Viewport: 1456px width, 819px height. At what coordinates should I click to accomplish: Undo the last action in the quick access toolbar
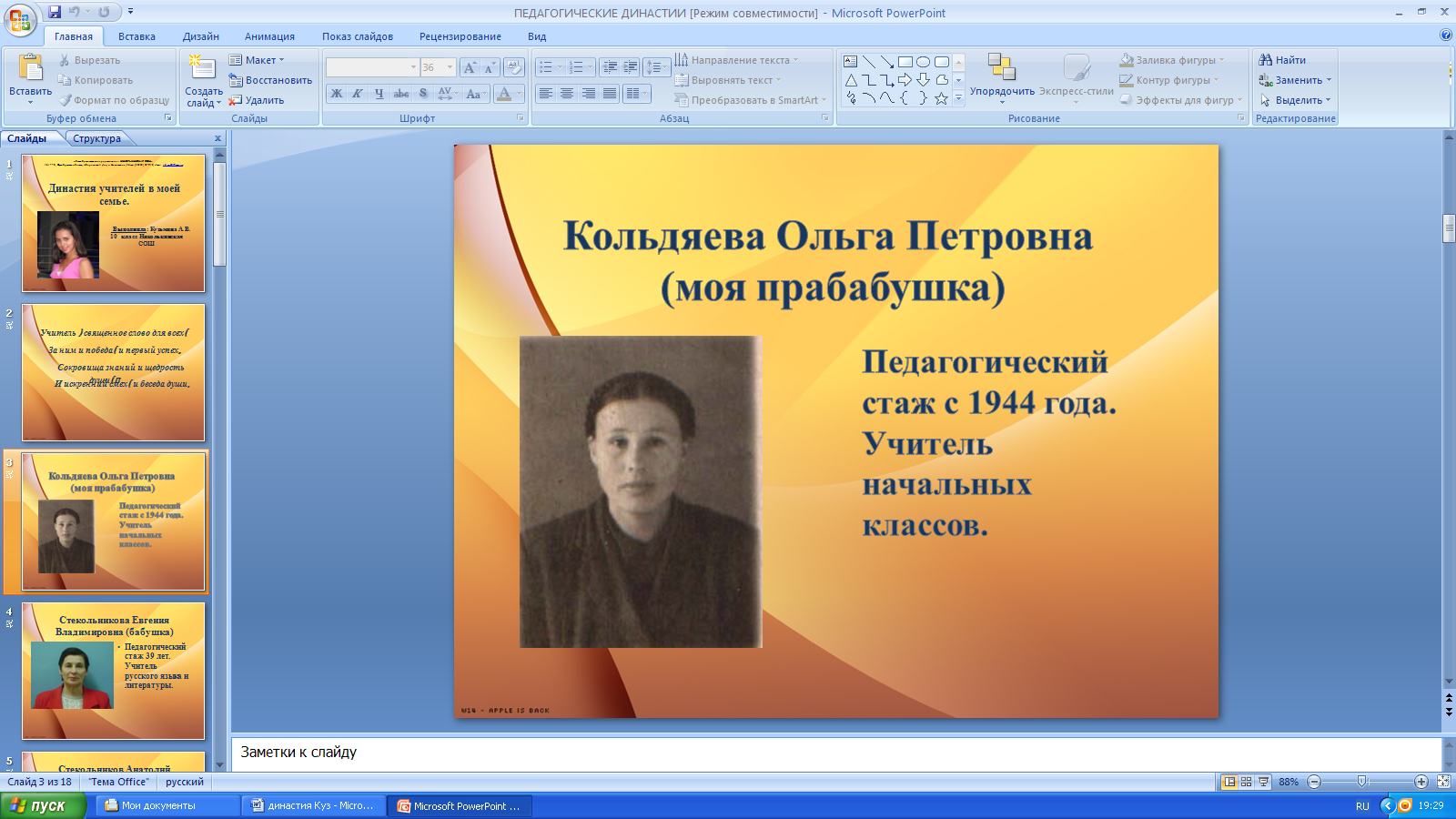(x=75, y=12)
